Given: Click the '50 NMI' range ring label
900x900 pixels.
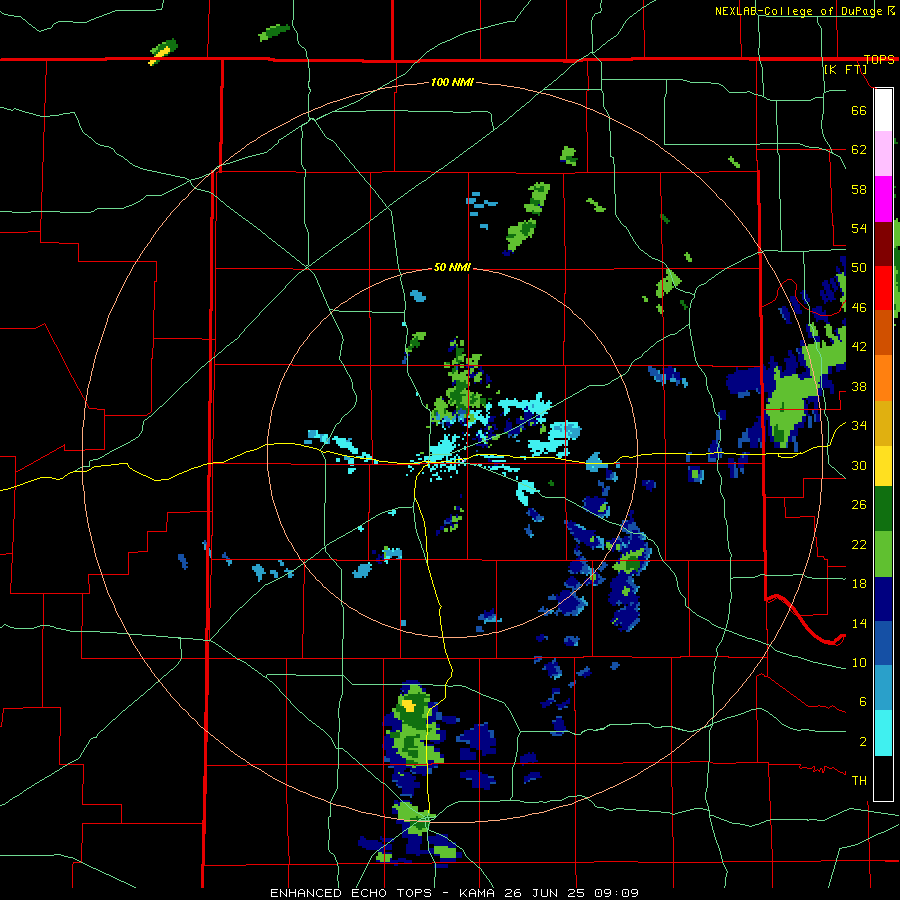Looking at the screenshot, I should click(452, 267).
